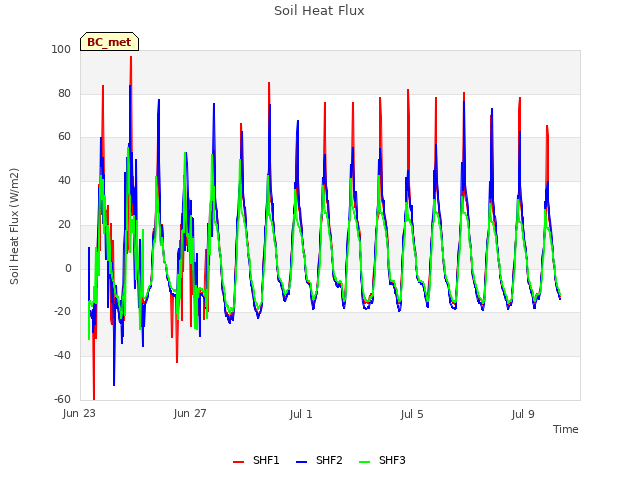
Task: Select the Soil Heat Flux chart title
Action: (x=319, y=11)
